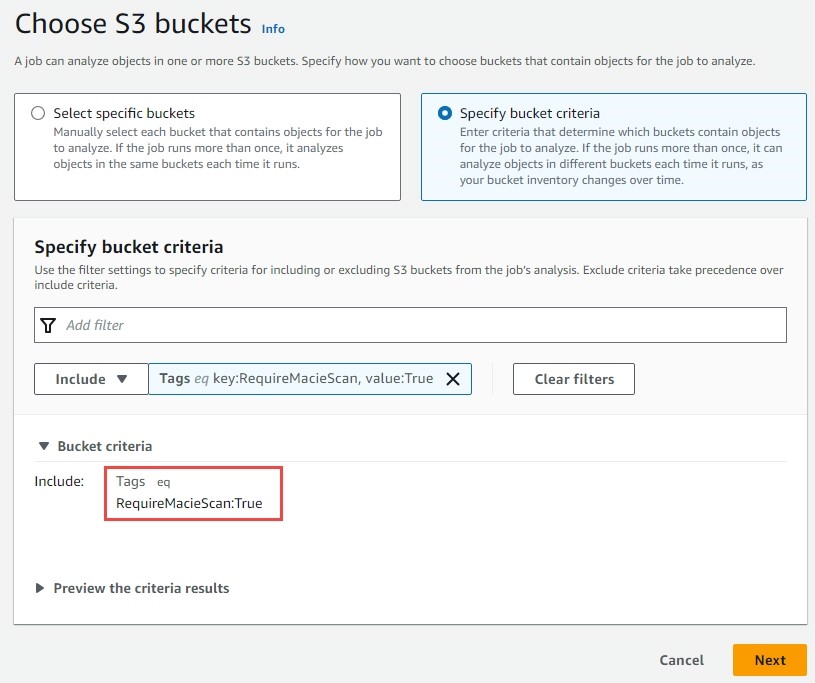Select the 'Specify bucket criteria' radio button
This screenshot has height=683, width=815.
(445, 113)
